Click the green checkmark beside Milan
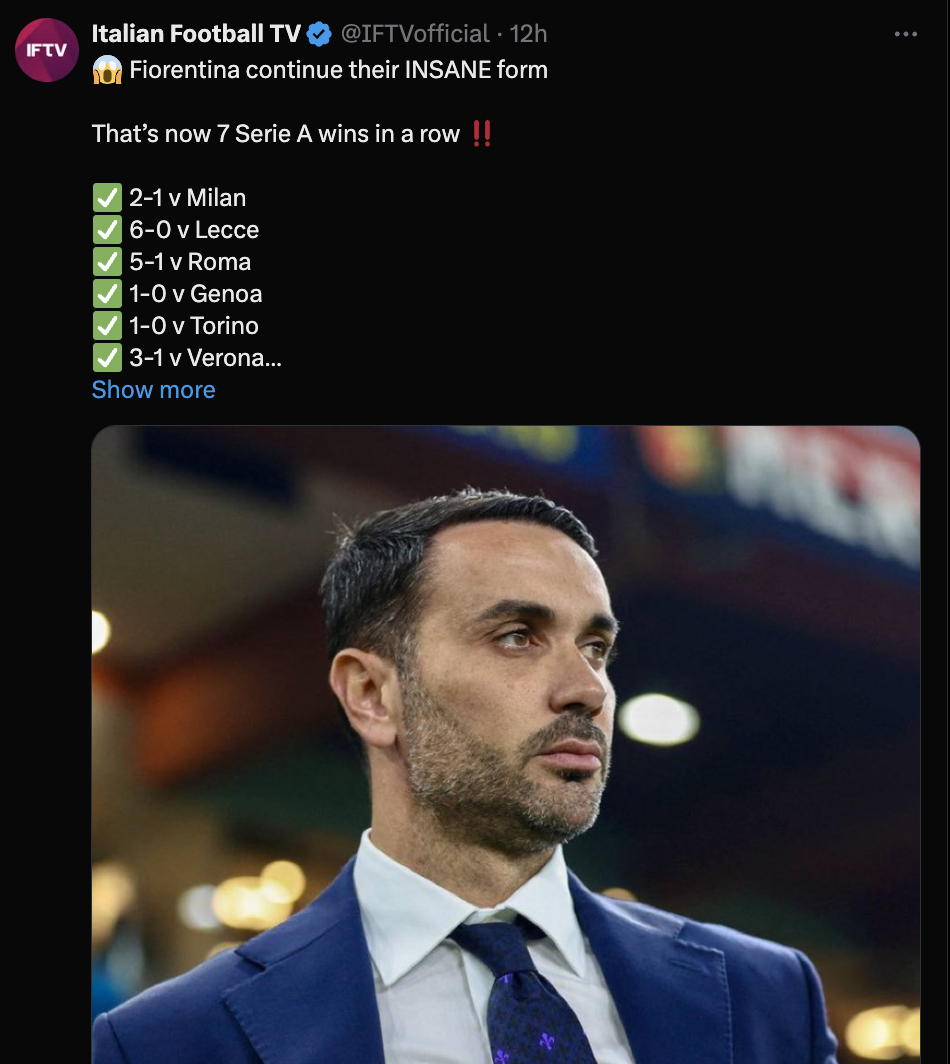The image size is (950, 1064). point(107,197)
